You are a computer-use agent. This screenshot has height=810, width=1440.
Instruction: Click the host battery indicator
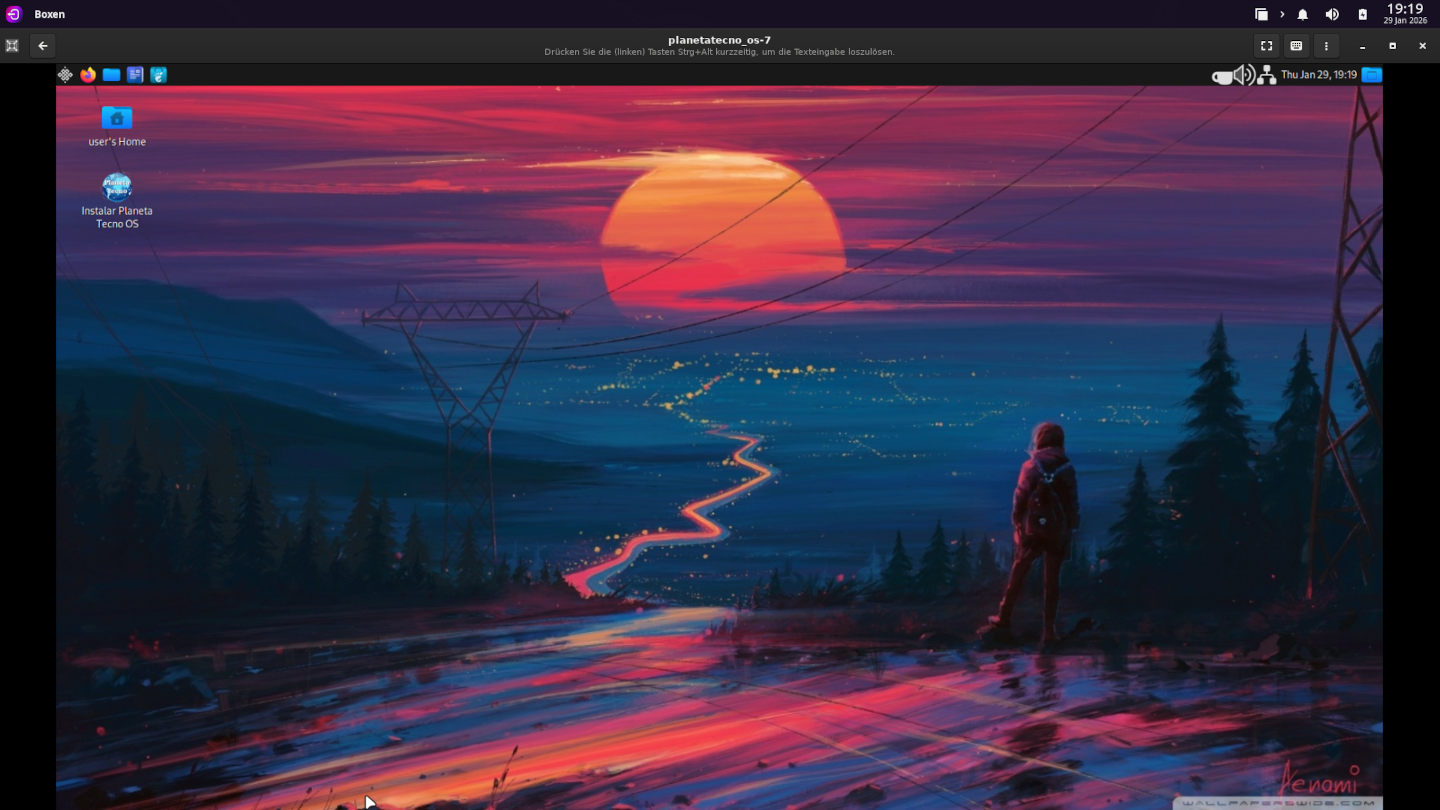tap(1362, 14)
